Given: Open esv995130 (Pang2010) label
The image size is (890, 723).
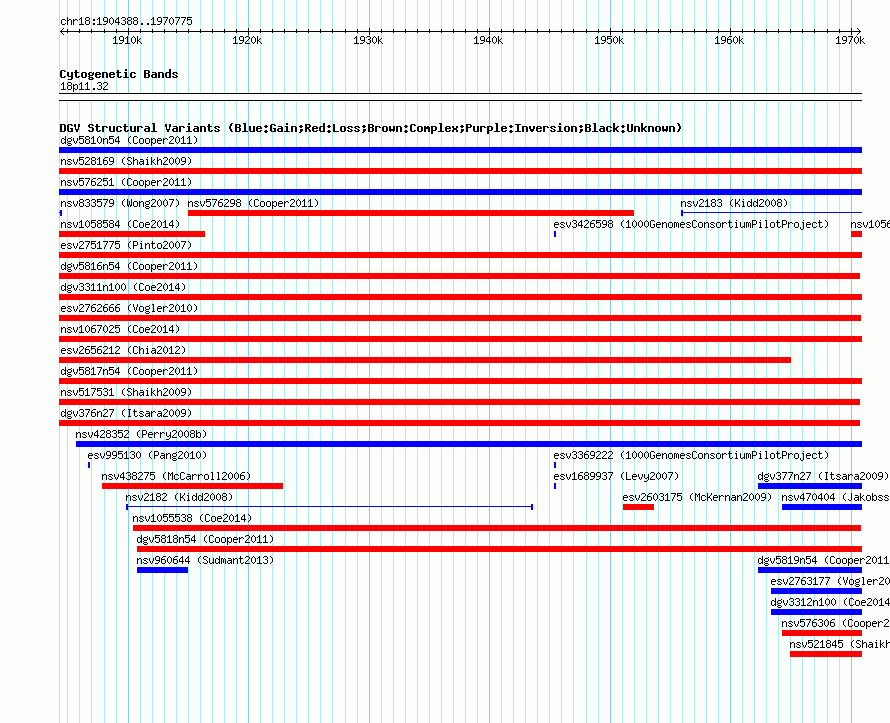Looking at the screenshot, I should (x=147, y=455).
